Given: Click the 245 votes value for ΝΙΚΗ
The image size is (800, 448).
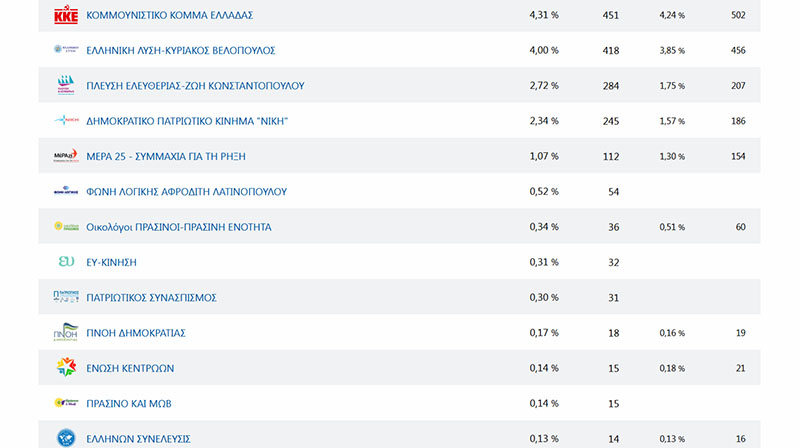Looking at the screenshot, I should (x=609, y=122).
